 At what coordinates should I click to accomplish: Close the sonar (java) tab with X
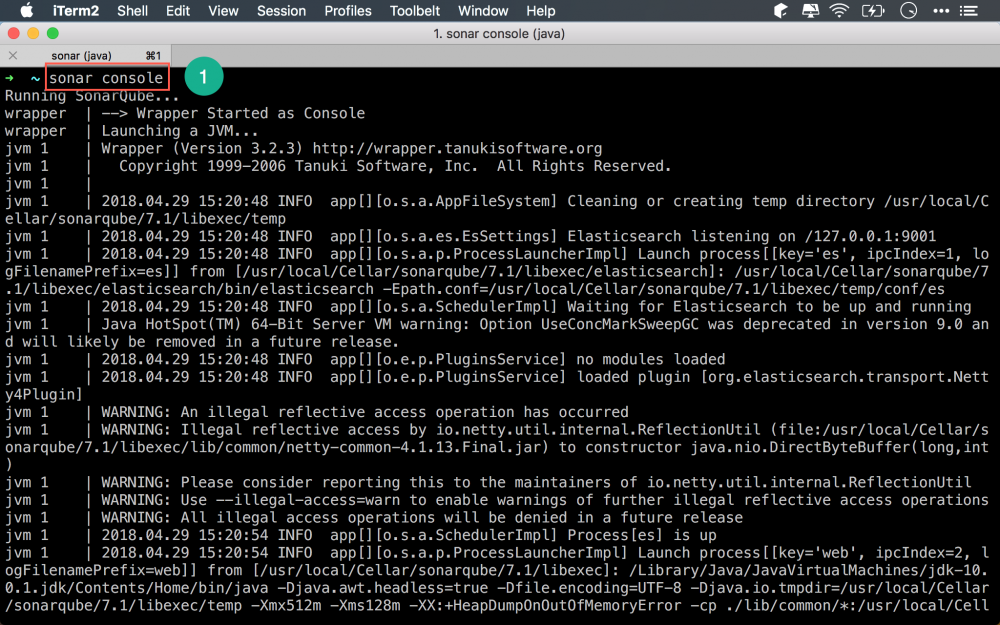(x=13, y=55)
